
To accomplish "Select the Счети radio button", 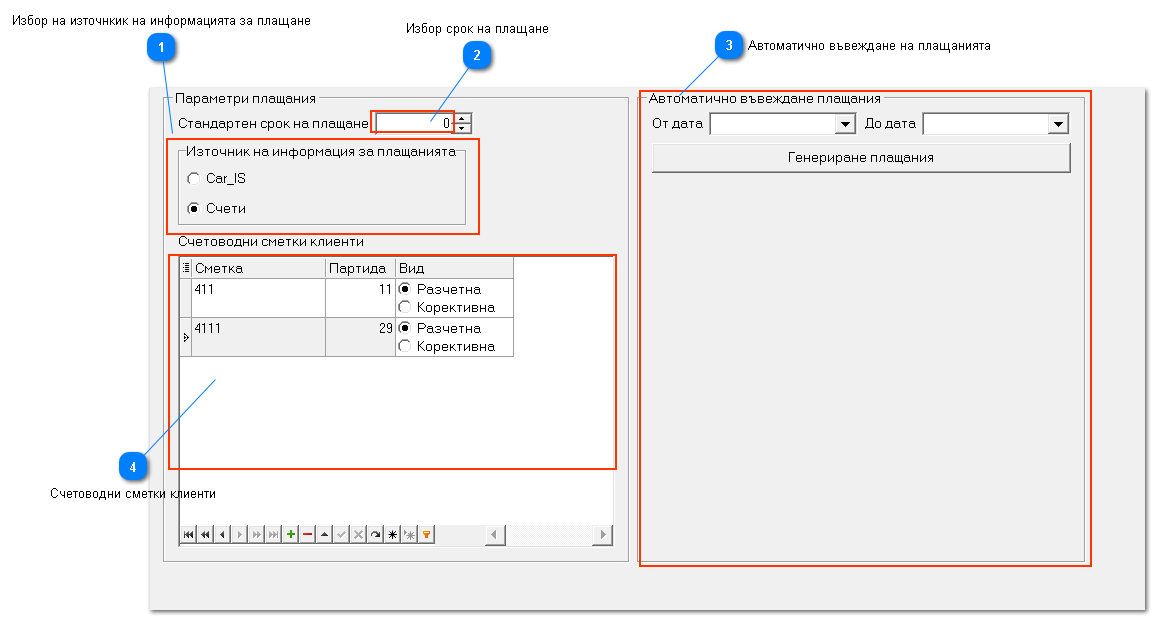I will pos(193,209).
